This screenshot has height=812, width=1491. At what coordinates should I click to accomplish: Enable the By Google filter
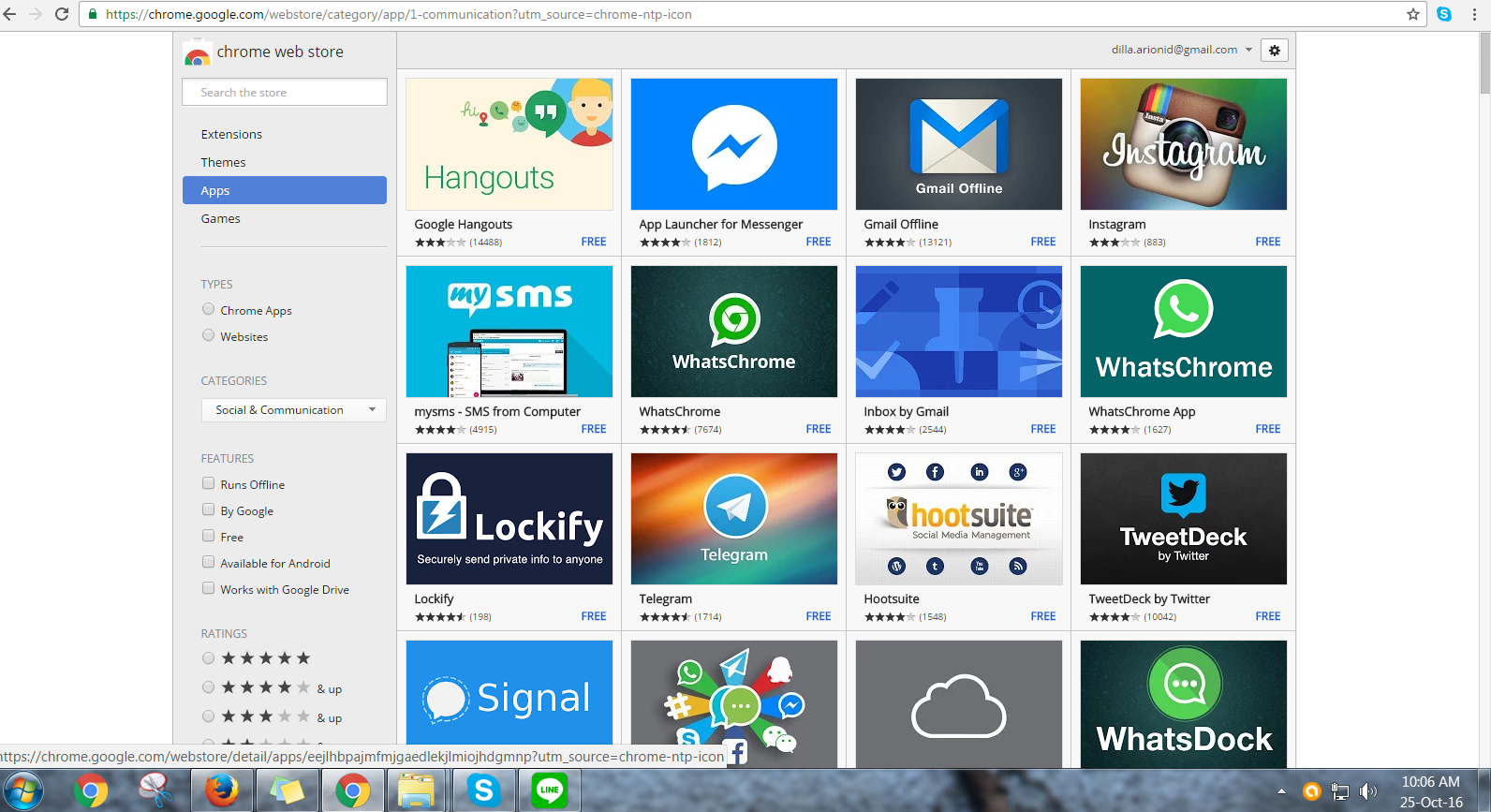[208, 509]
